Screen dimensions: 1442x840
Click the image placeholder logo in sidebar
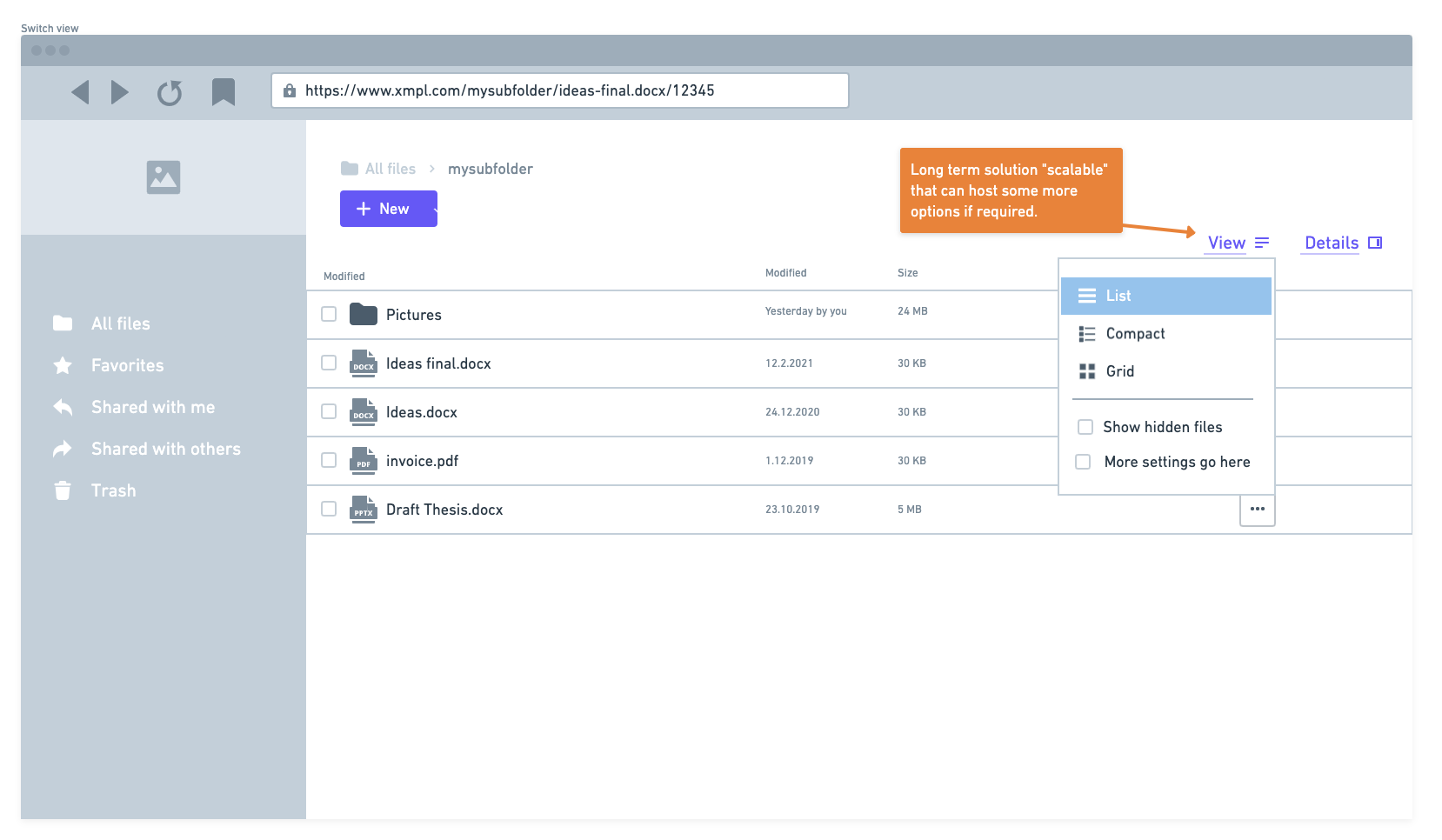(164, 177)
